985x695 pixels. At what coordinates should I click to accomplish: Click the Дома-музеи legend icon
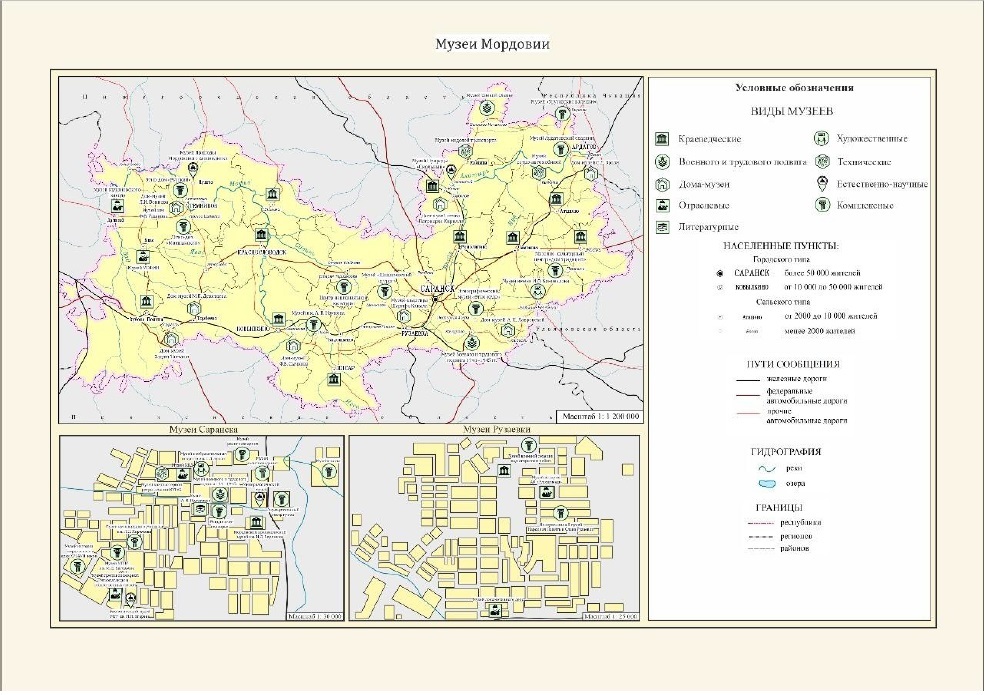pyautogui.click(x=661, y=184)
